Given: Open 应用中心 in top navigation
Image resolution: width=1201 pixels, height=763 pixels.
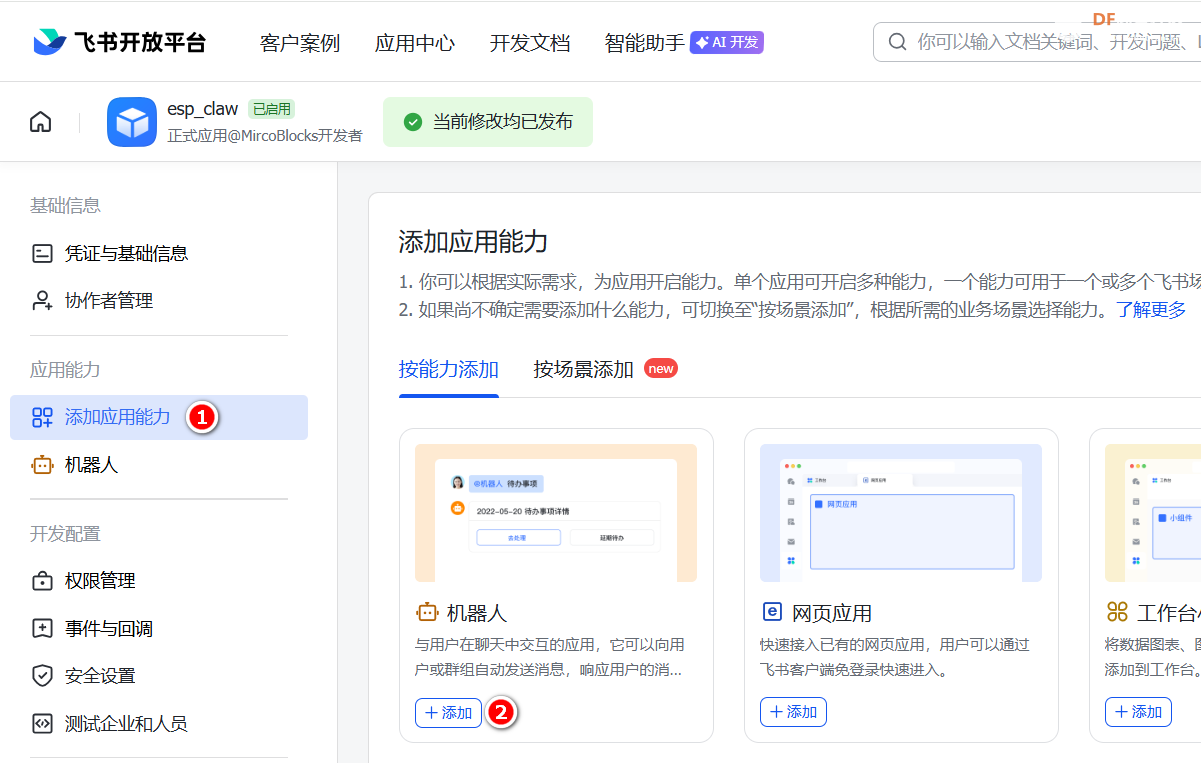Looking at the screenshot, I should tap(415, 43).
